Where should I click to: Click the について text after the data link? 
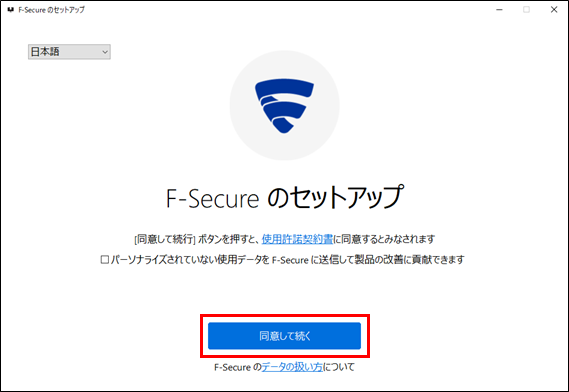pos(339,367)
